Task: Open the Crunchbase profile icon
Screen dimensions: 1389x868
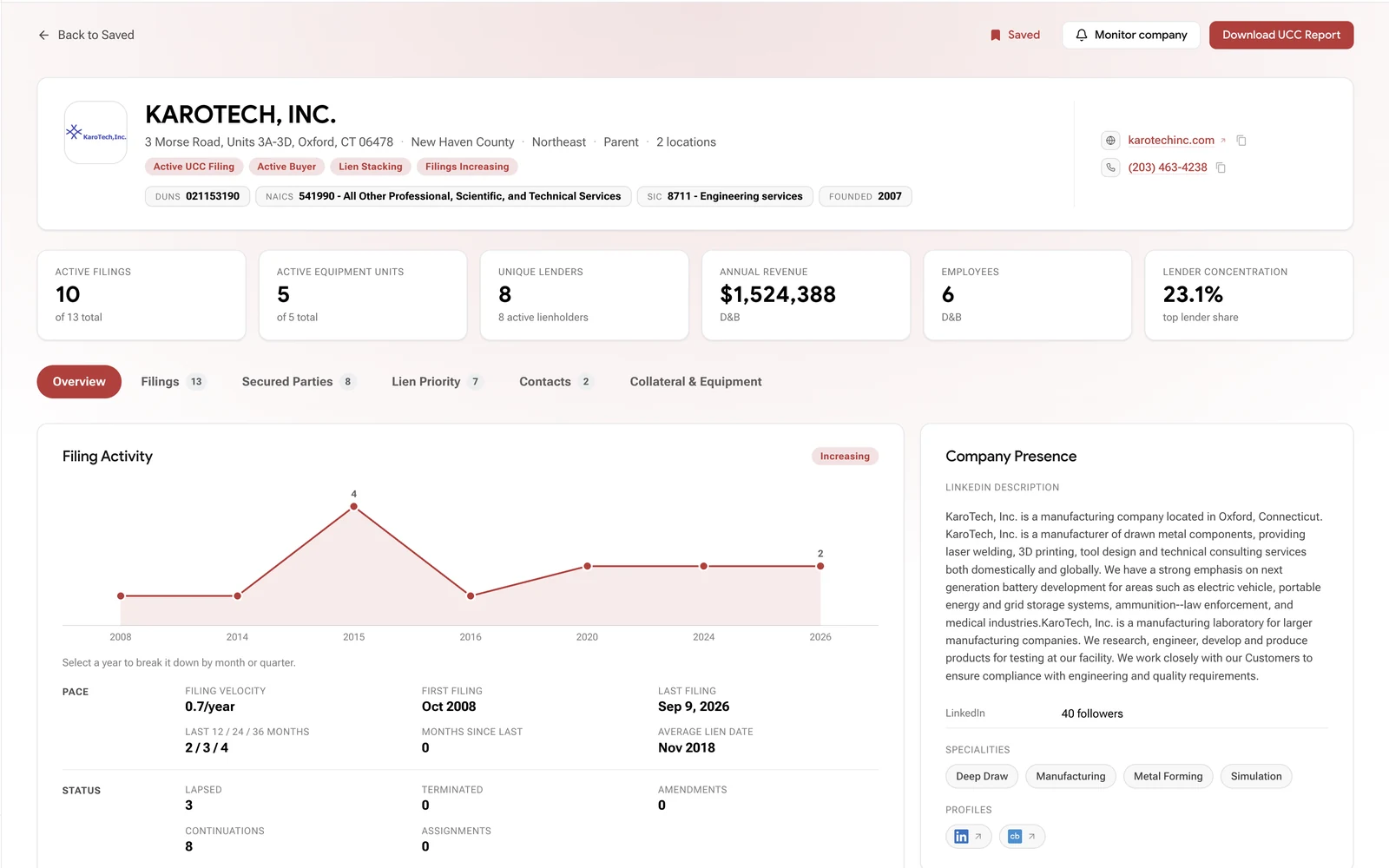Action: [x=1022, y=837]
